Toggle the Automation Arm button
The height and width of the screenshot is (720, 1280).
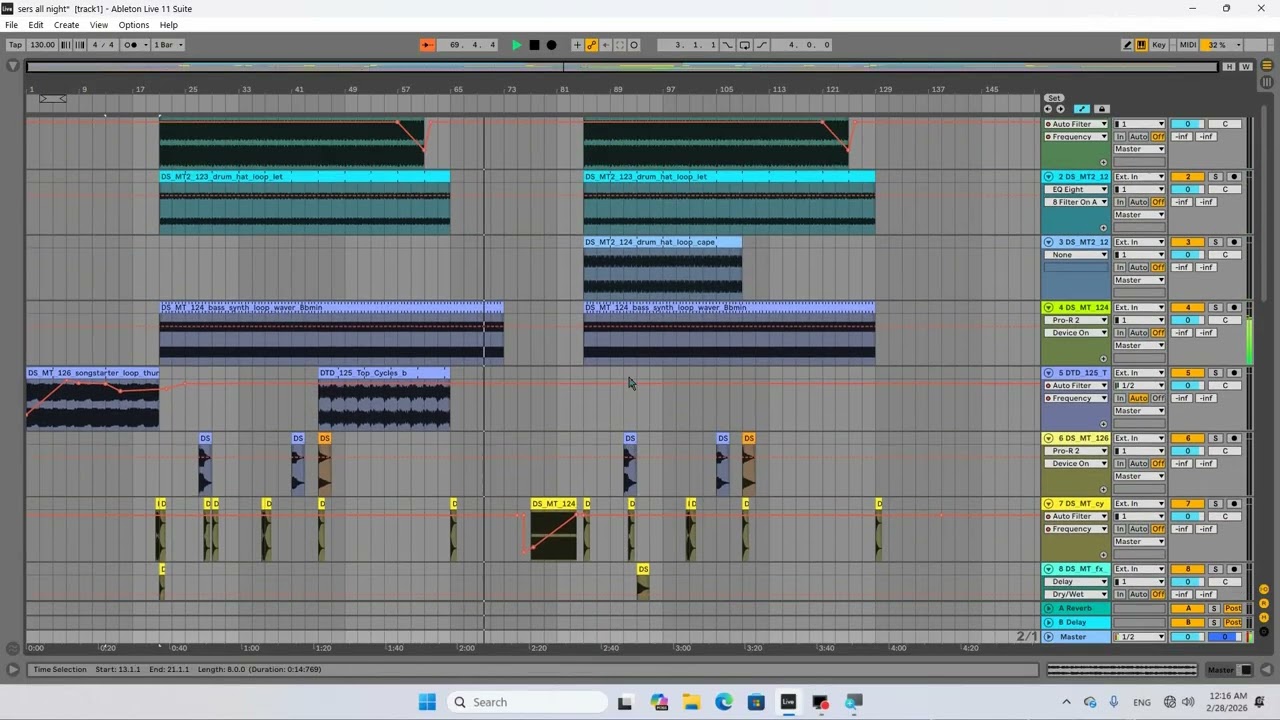click(x=591, y=45)
